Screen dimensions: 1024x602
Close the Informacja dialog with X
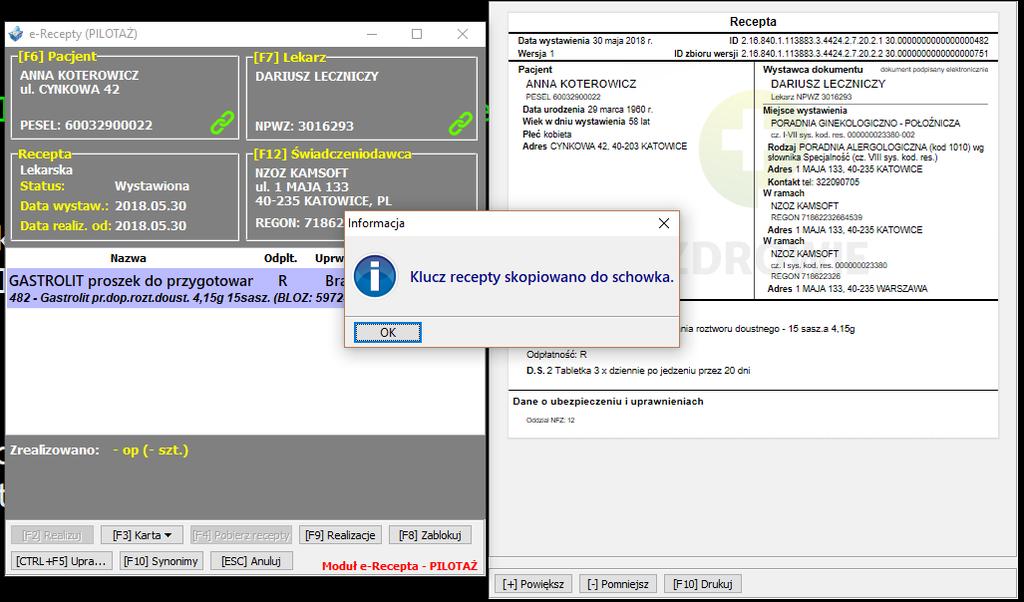tap(664, 223)
